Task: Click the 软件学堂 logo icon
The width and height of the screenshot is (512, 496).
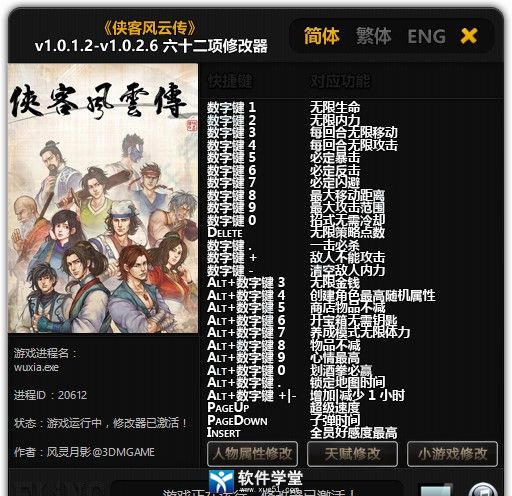Action: point(221,482)
